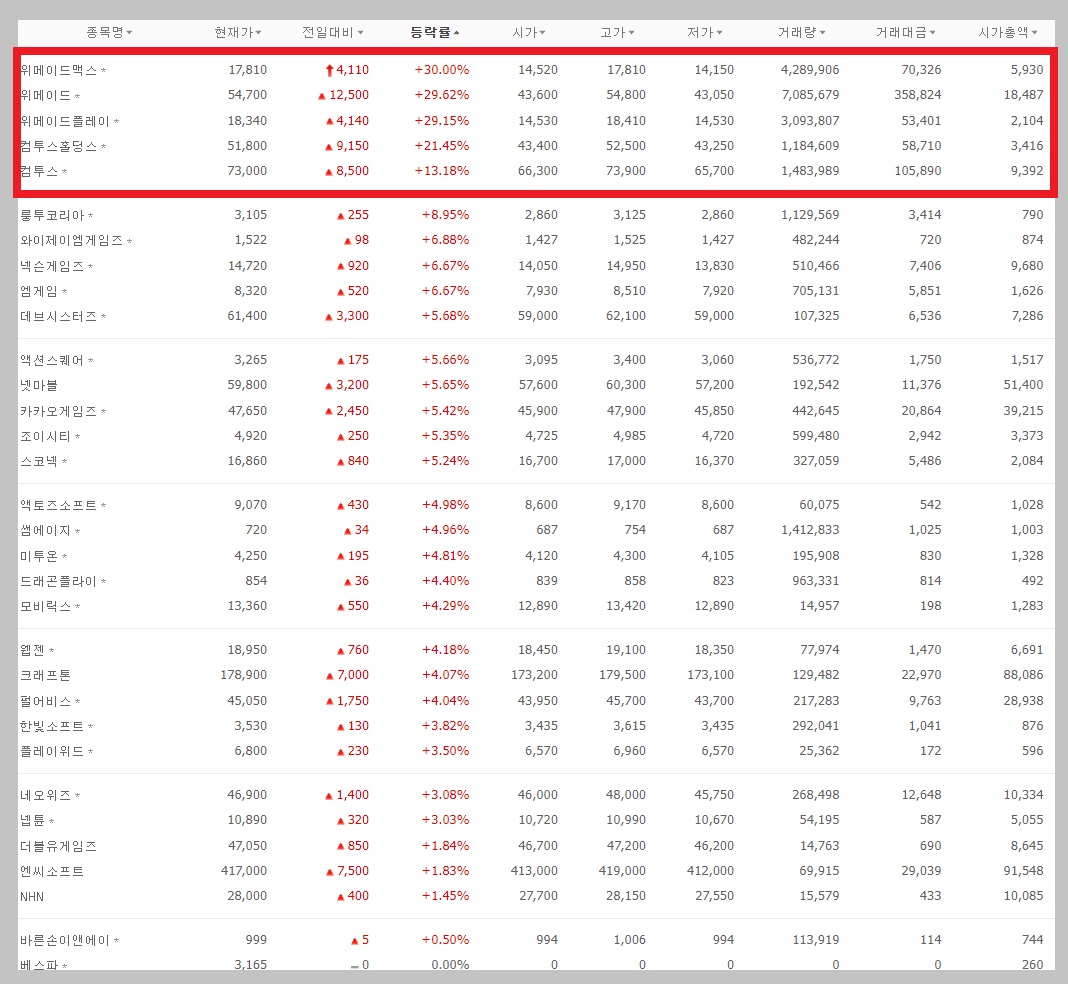Select NHN change rate +1.45%
Viewport: 1068px width, 984px height.
[445, 897]
